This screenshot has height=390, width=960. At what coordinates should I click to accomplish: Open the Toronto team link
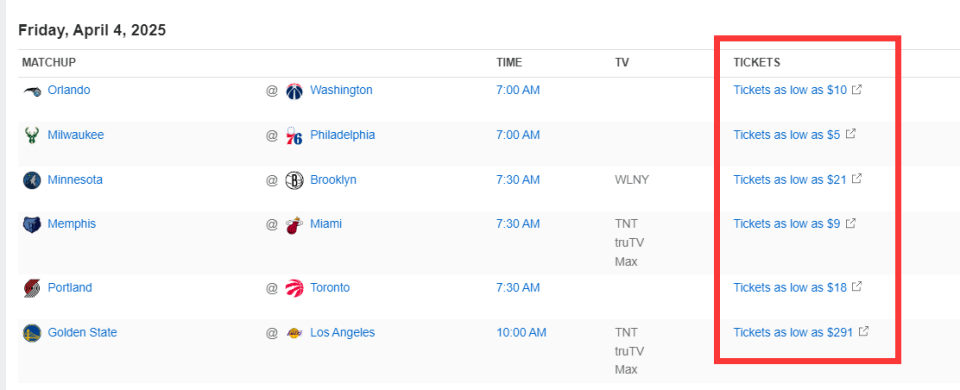point(330,287)
